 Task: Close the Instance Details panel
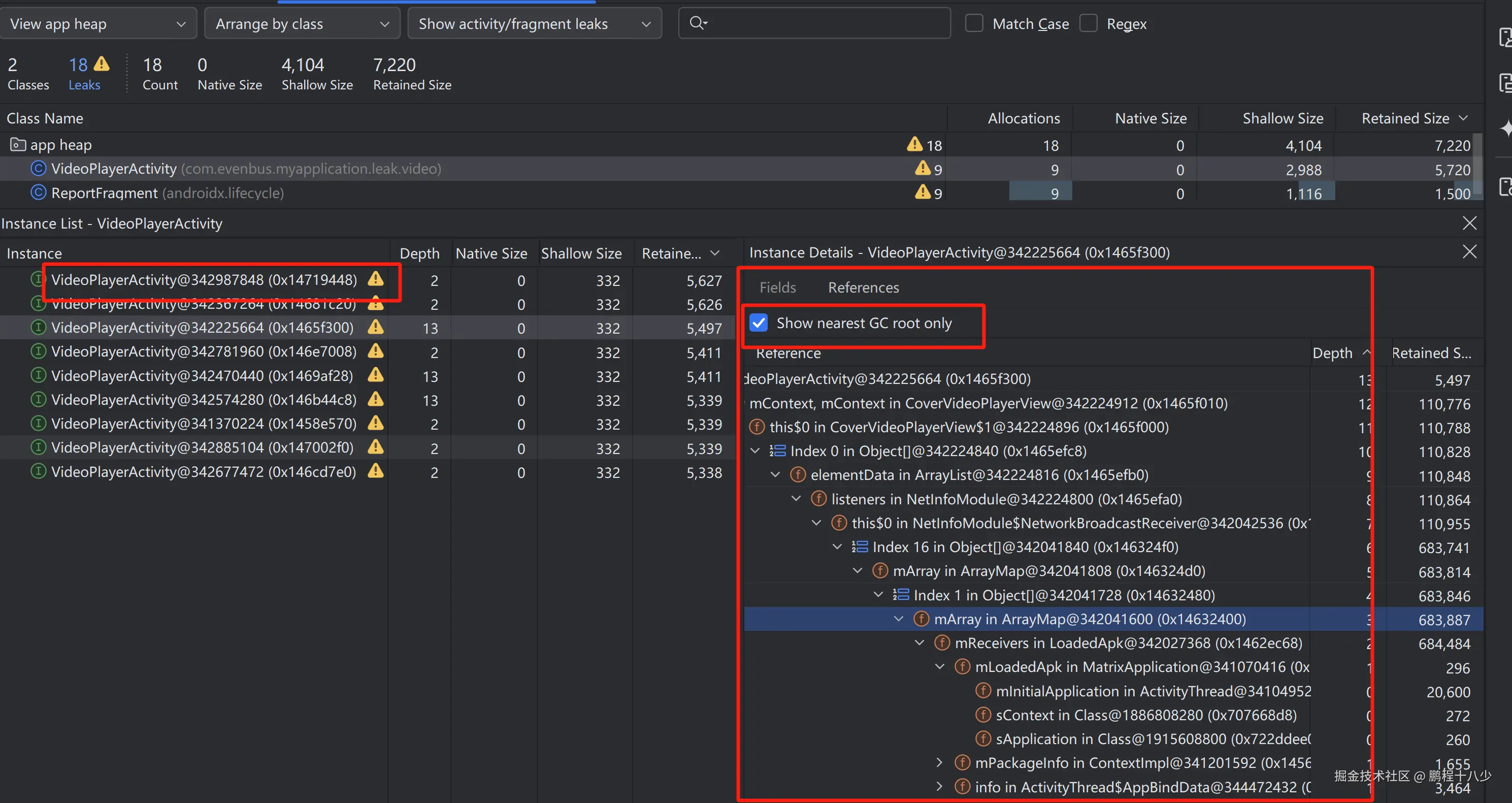pos(1469,252)
